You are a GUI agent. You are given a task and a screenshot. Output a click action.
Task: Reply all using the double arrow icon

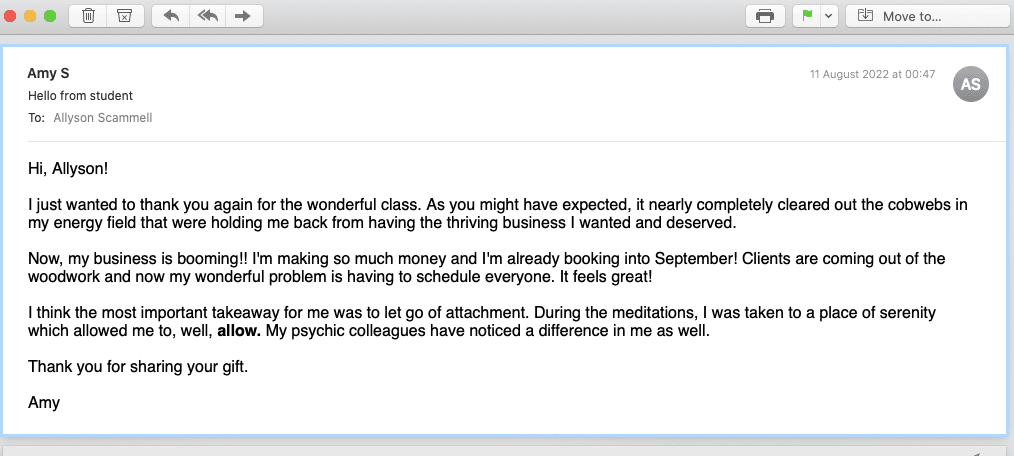[208, 16]
